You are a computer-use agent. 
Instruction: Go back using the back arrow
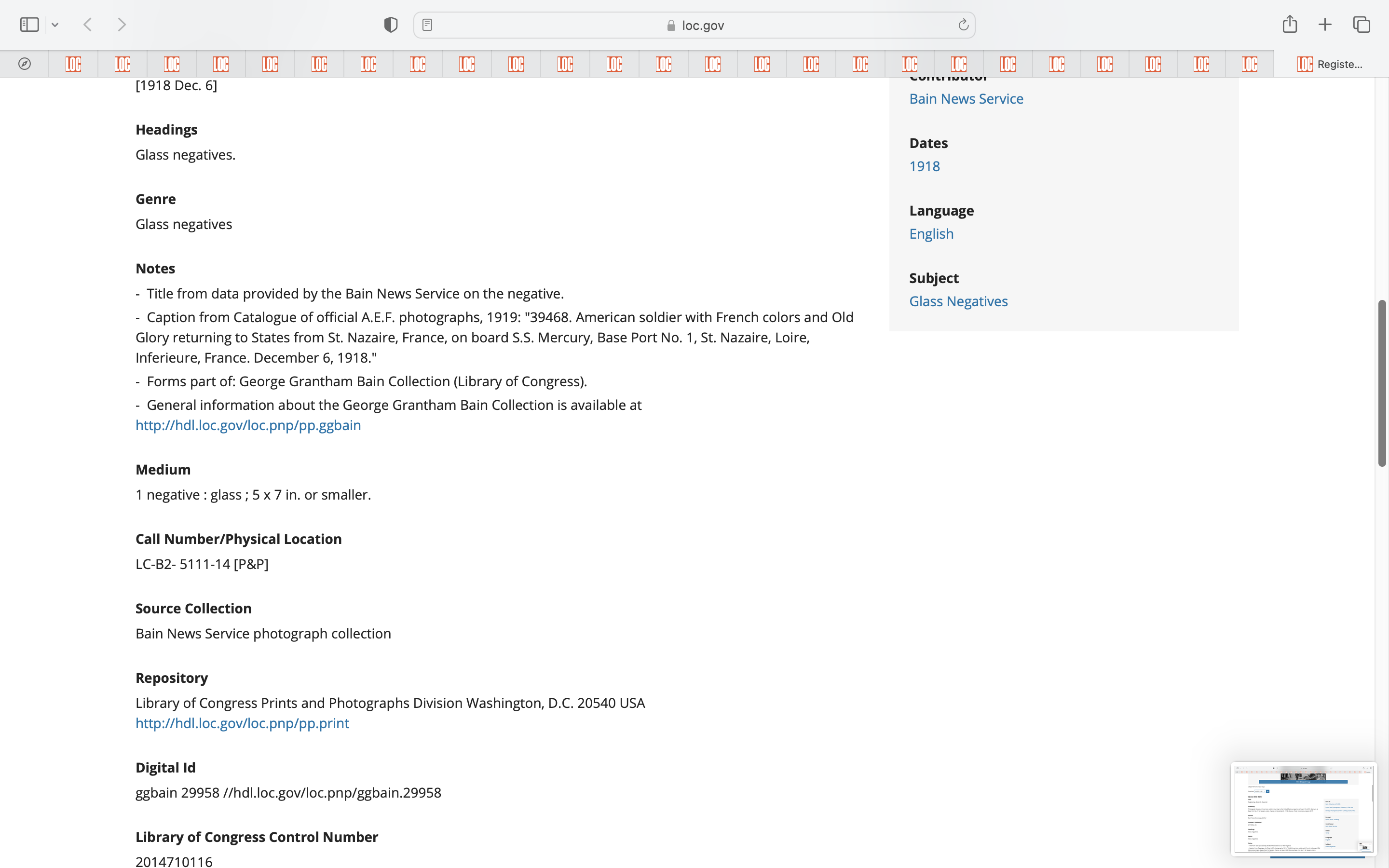coord(88,25)
